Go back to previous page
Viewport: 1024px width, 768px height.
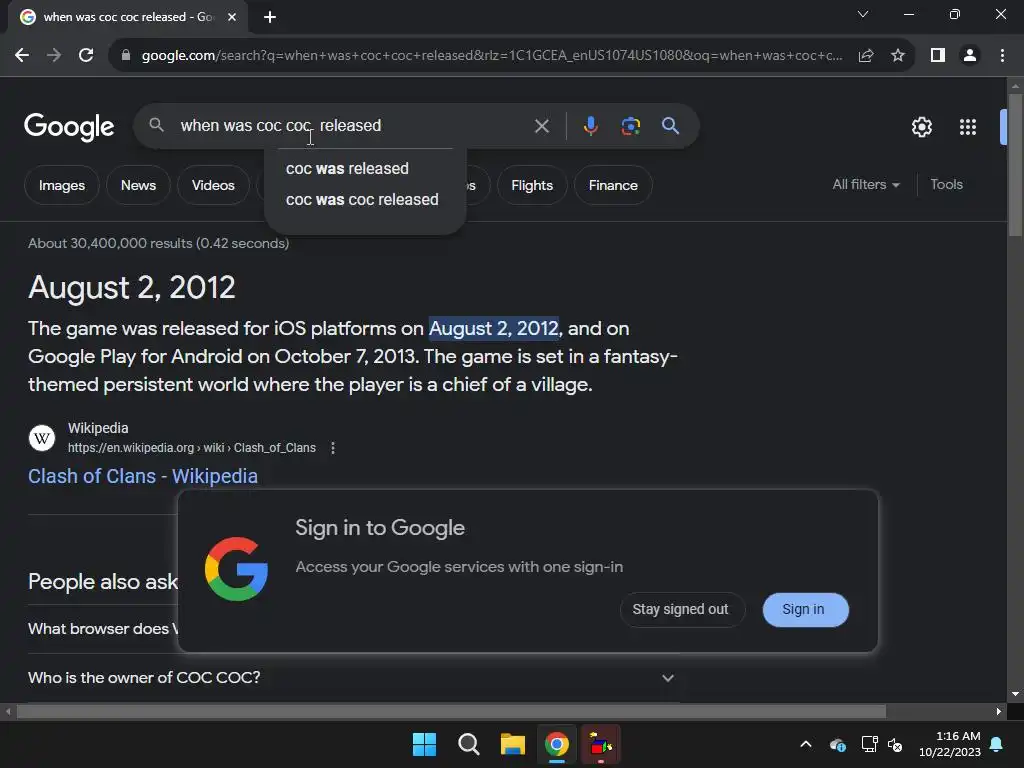[x=22, y=56]
